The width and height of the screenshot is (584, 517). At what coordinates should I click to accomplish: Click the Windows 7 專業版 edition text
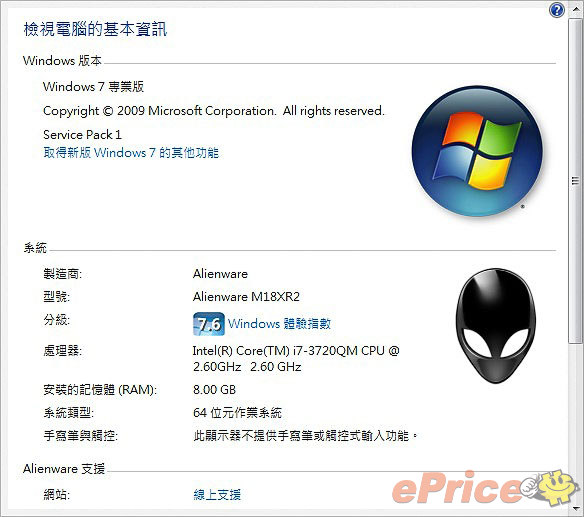pos(93,87)
